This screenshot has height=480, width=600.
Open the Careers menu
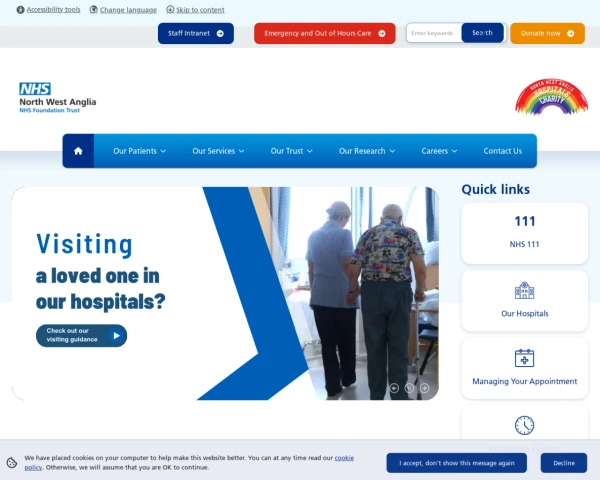pyautogui.click(x=439, y=151)
